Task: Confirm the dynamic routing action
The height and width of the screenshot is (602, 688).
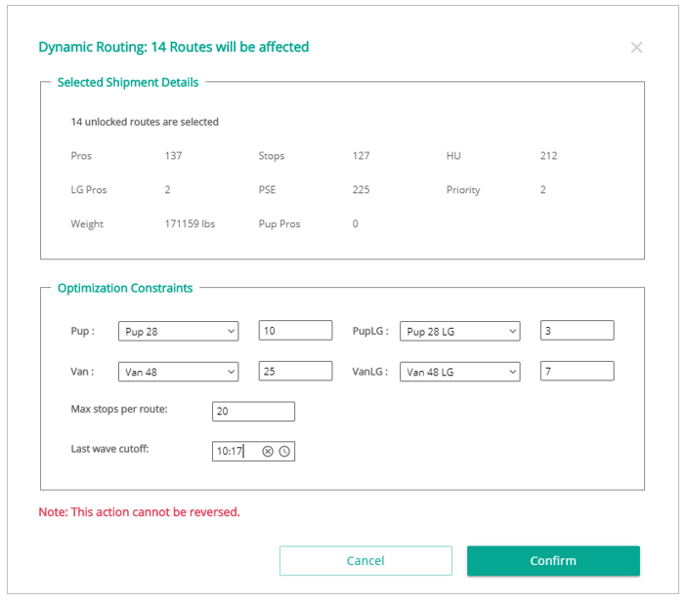Action: click(x=553, y=561)
